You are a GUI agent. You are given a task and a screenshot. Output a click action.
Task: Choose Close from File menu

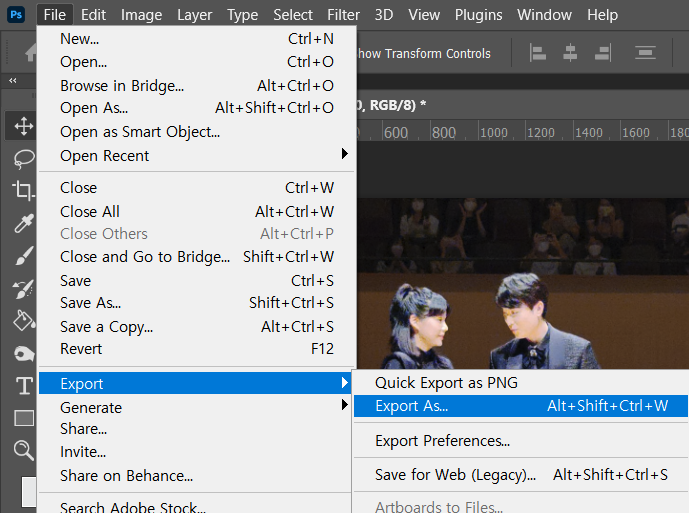click(x=197, y=188)
